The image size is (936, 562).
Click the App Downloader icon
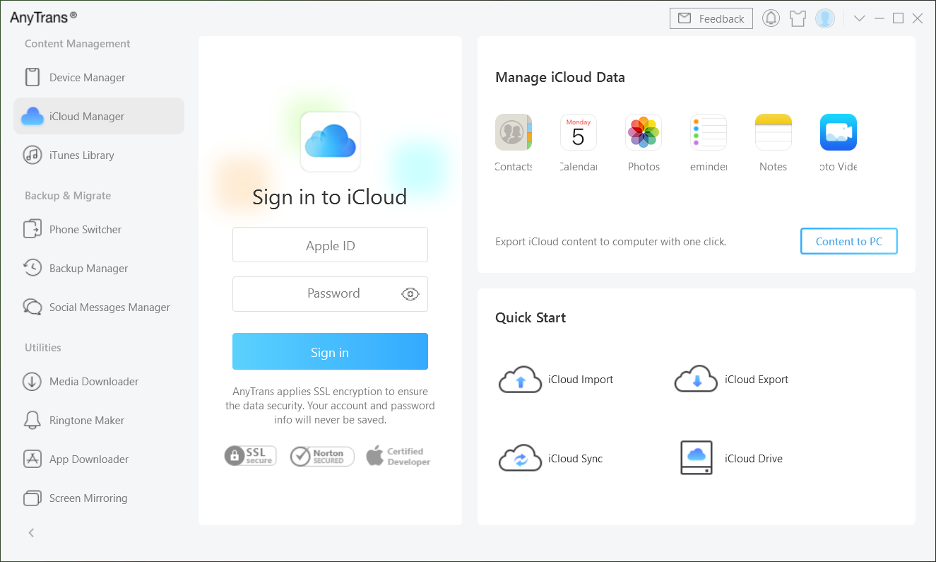click(x=32, y=459)
